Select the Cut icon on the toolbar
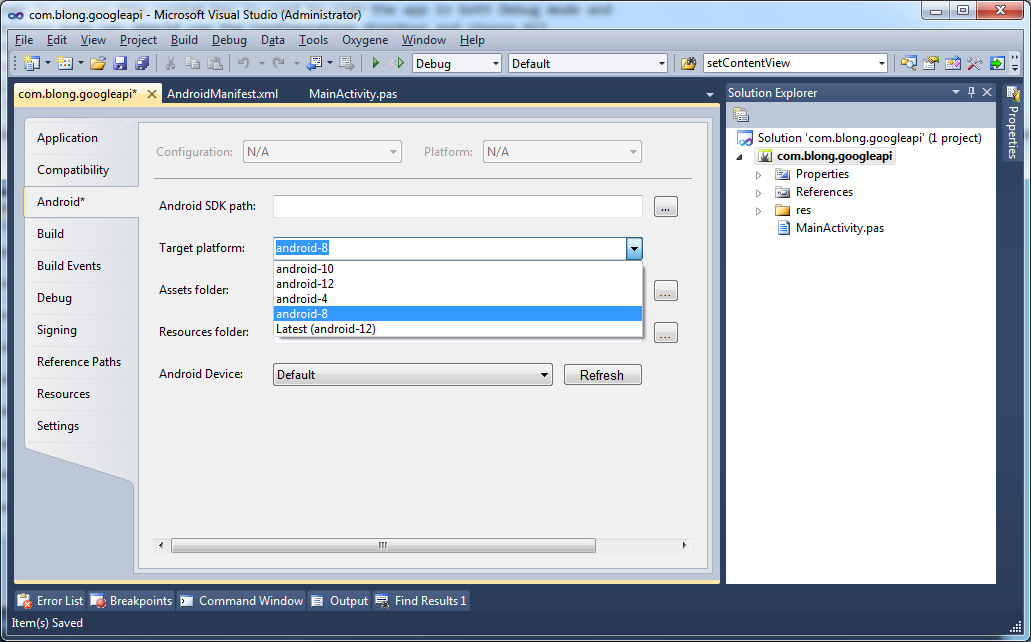1031x642 pixels. pyautogui.click(x=171, y=62)
